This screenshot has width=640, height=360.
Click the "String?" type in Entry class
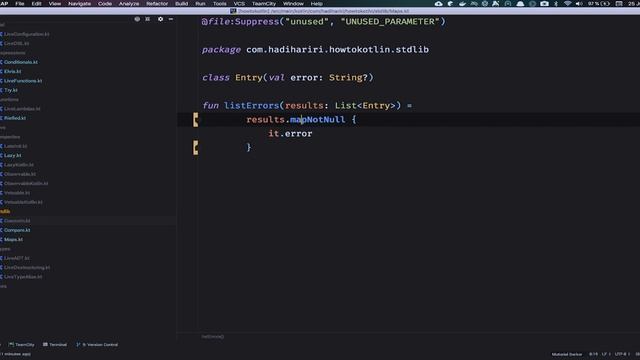[348, 78]
